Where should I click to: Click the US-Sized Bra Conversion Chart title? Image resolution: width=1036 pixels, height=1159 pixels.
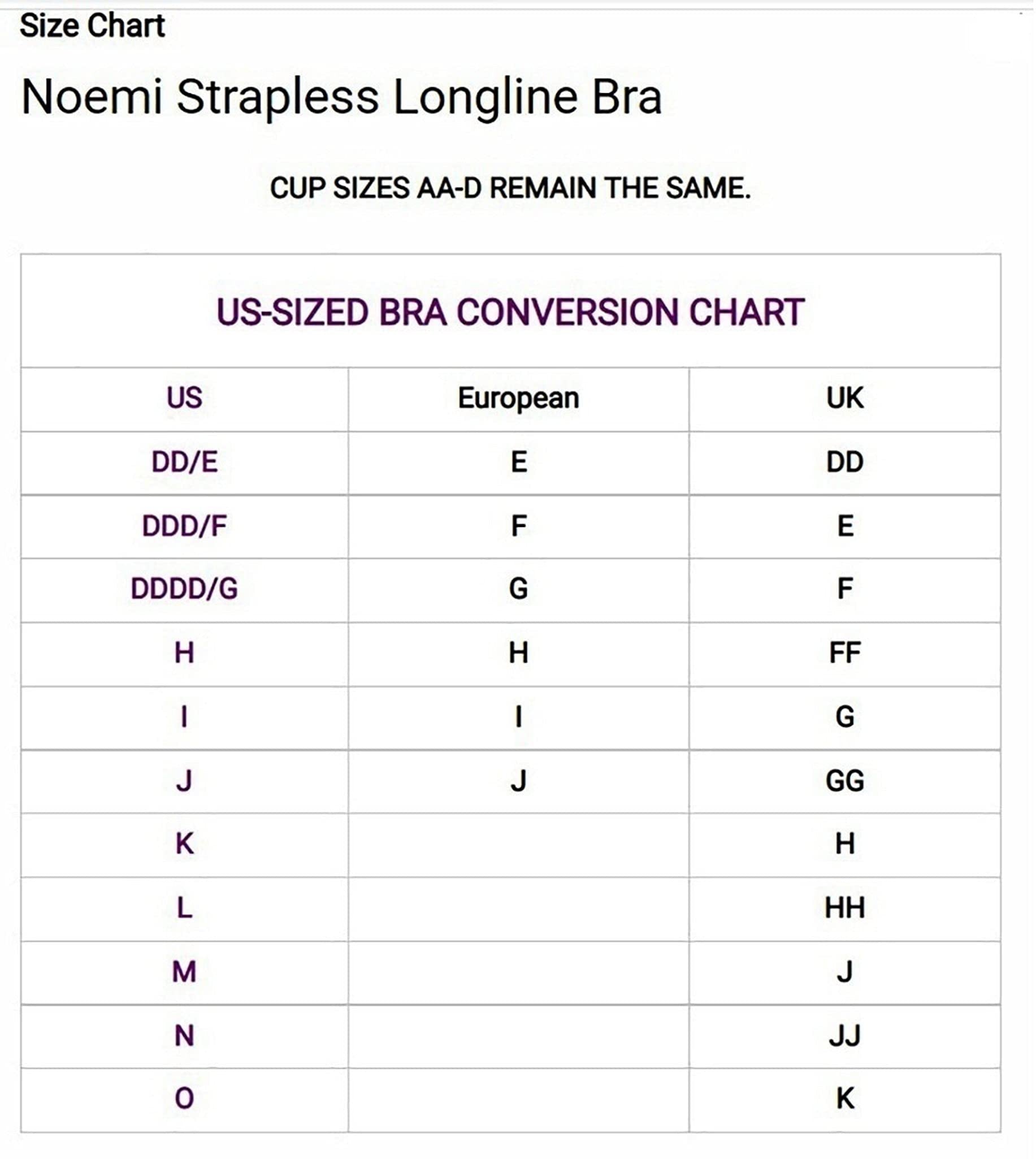510,312
